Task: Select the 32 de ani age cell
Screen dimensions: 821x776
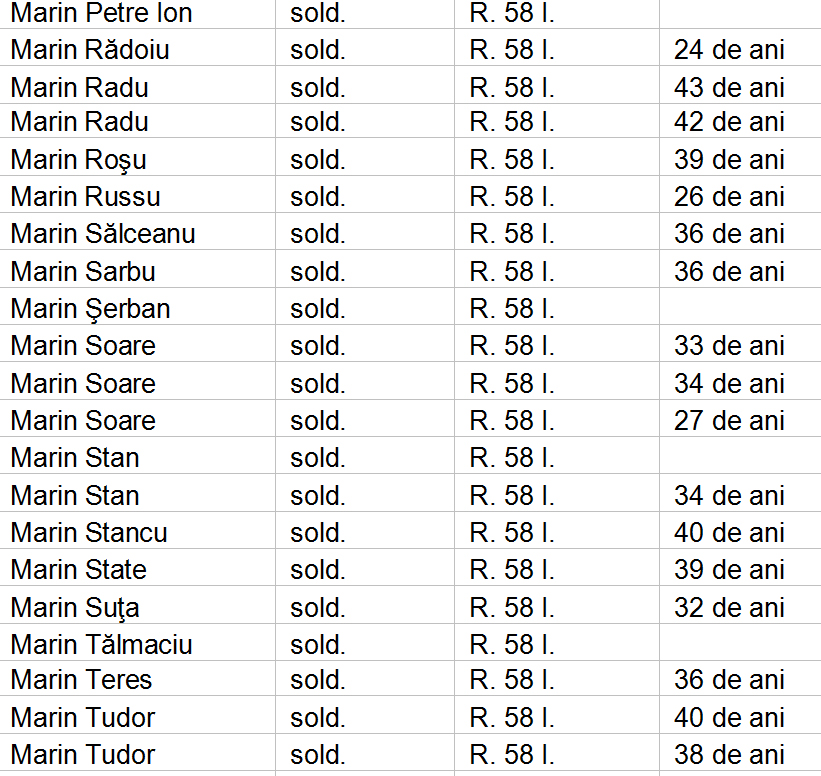Action: click(729, 608)
